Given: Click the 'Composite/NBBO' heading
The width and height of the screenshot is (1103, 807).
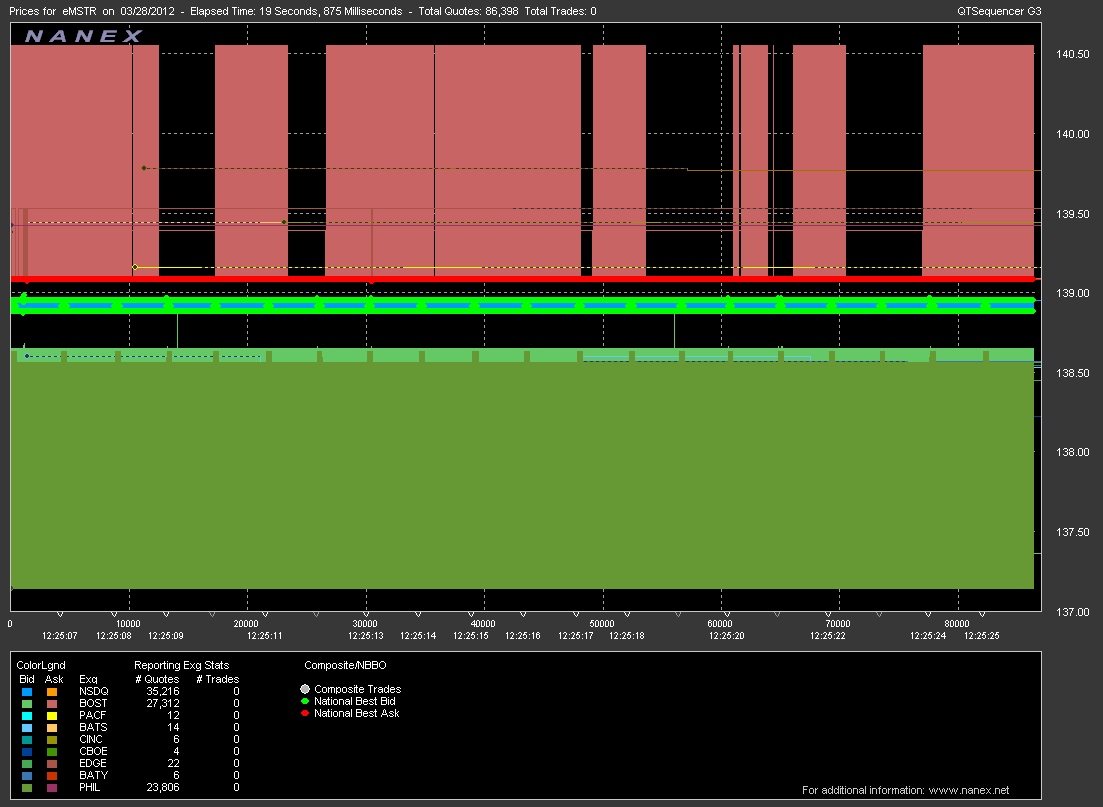Looking at the screenshot, I should (345, 666).
